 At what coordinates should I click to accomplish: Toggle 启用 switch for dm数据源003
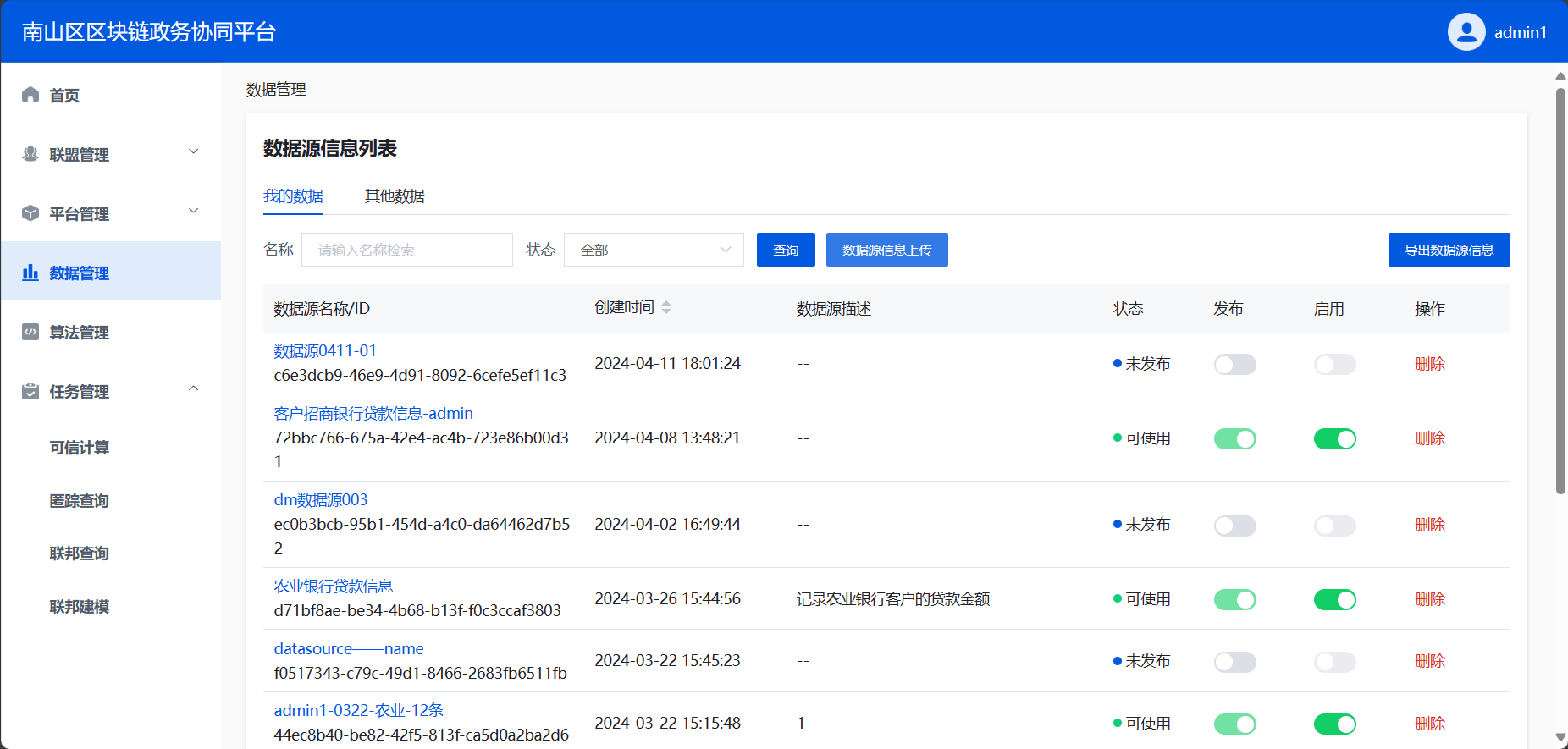tap(1334, 526)
